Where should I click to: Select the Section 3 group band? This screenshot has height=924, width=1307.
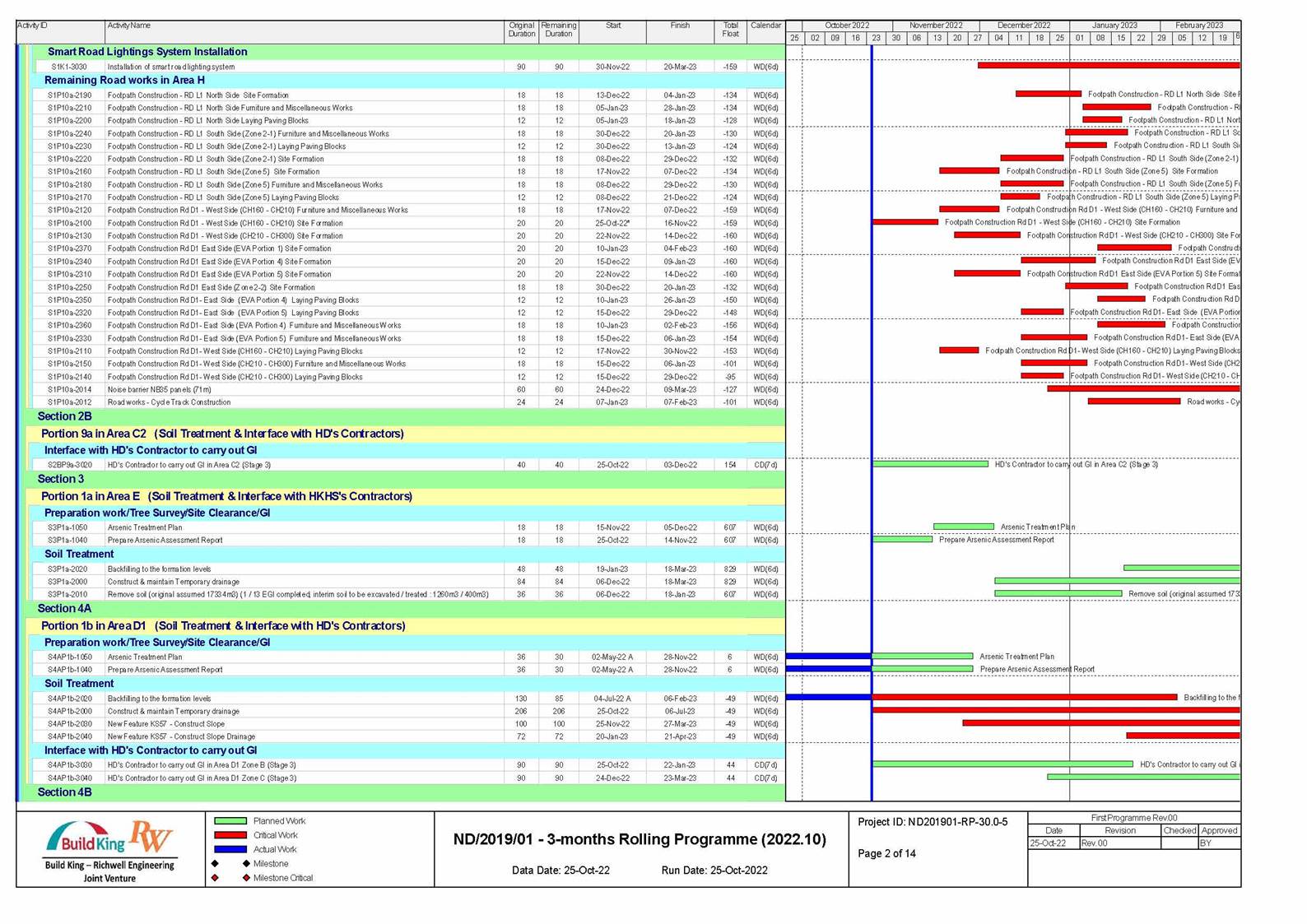click(403, 479)
